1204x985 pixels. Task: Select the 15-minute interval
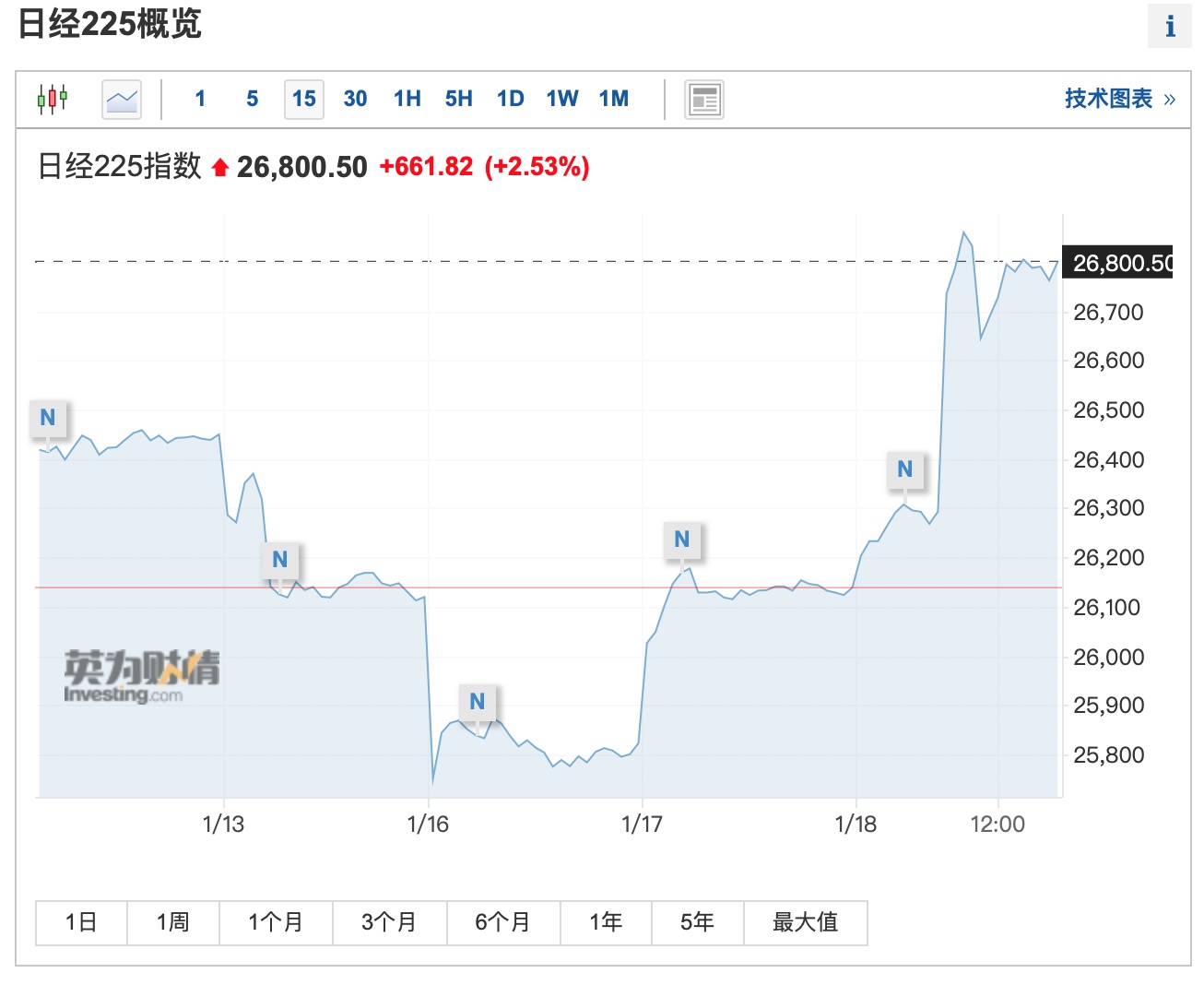(x=304, y=99)
